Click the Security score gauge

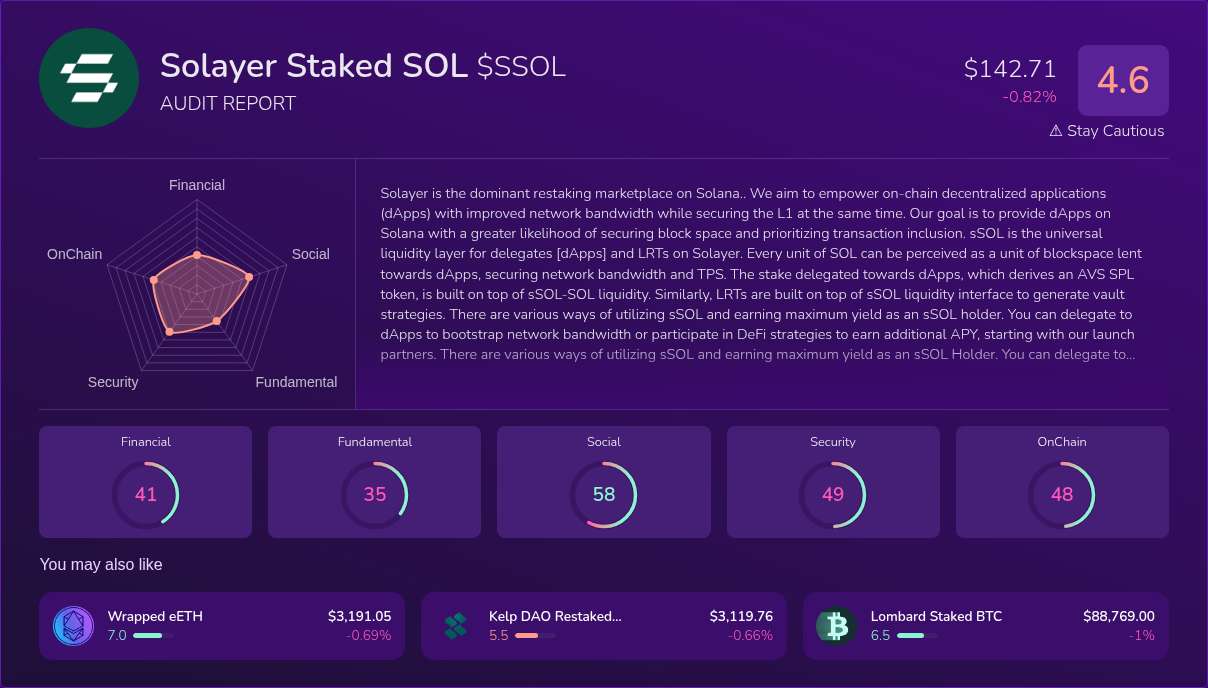[833, 494]
